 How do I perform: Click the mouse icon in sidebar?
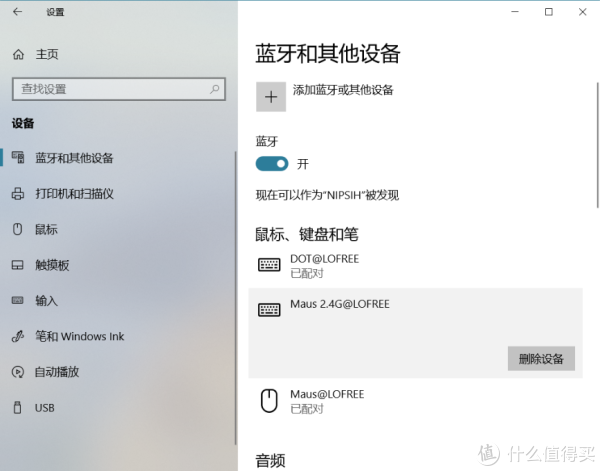coord(18,229)
